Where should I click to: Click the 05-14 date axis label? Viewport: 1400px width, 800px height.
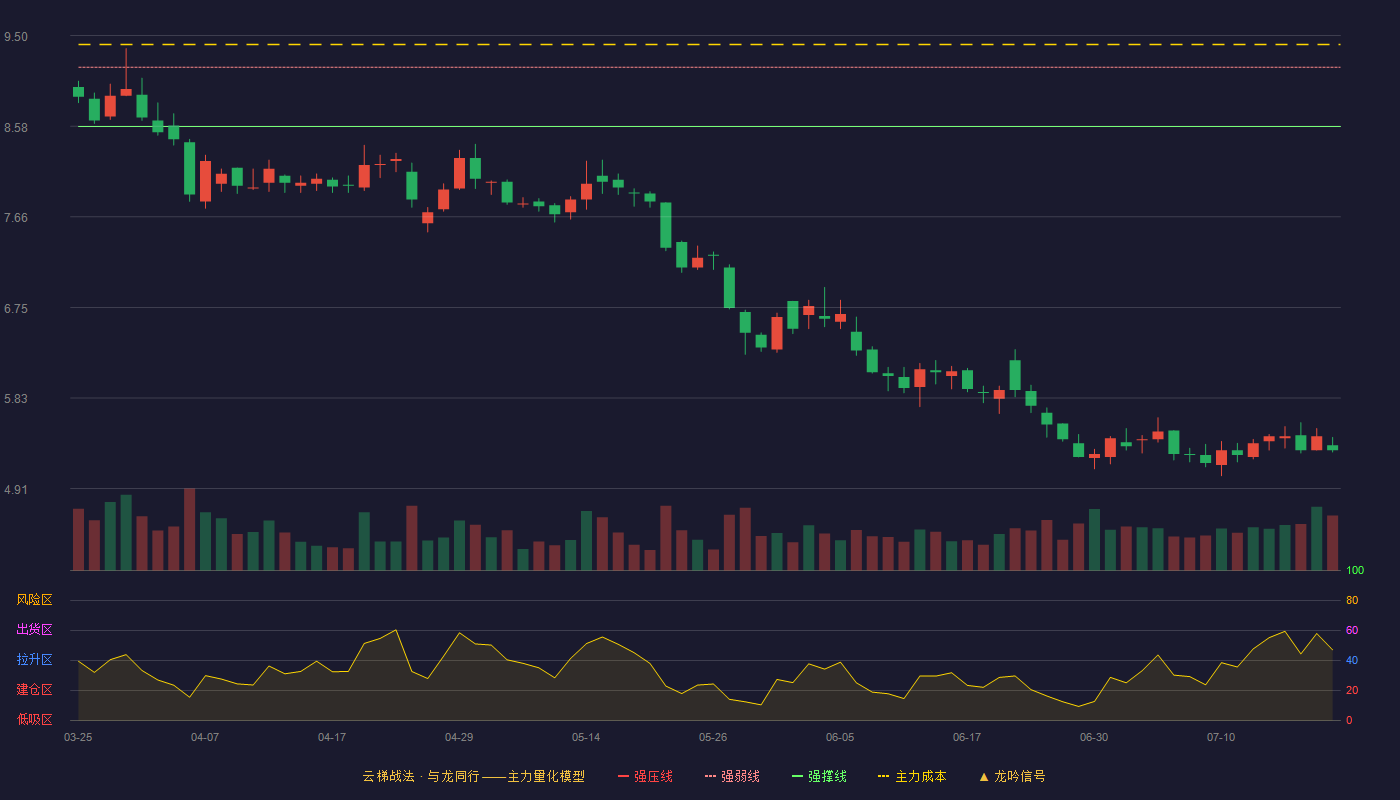[x=586, y=737]
